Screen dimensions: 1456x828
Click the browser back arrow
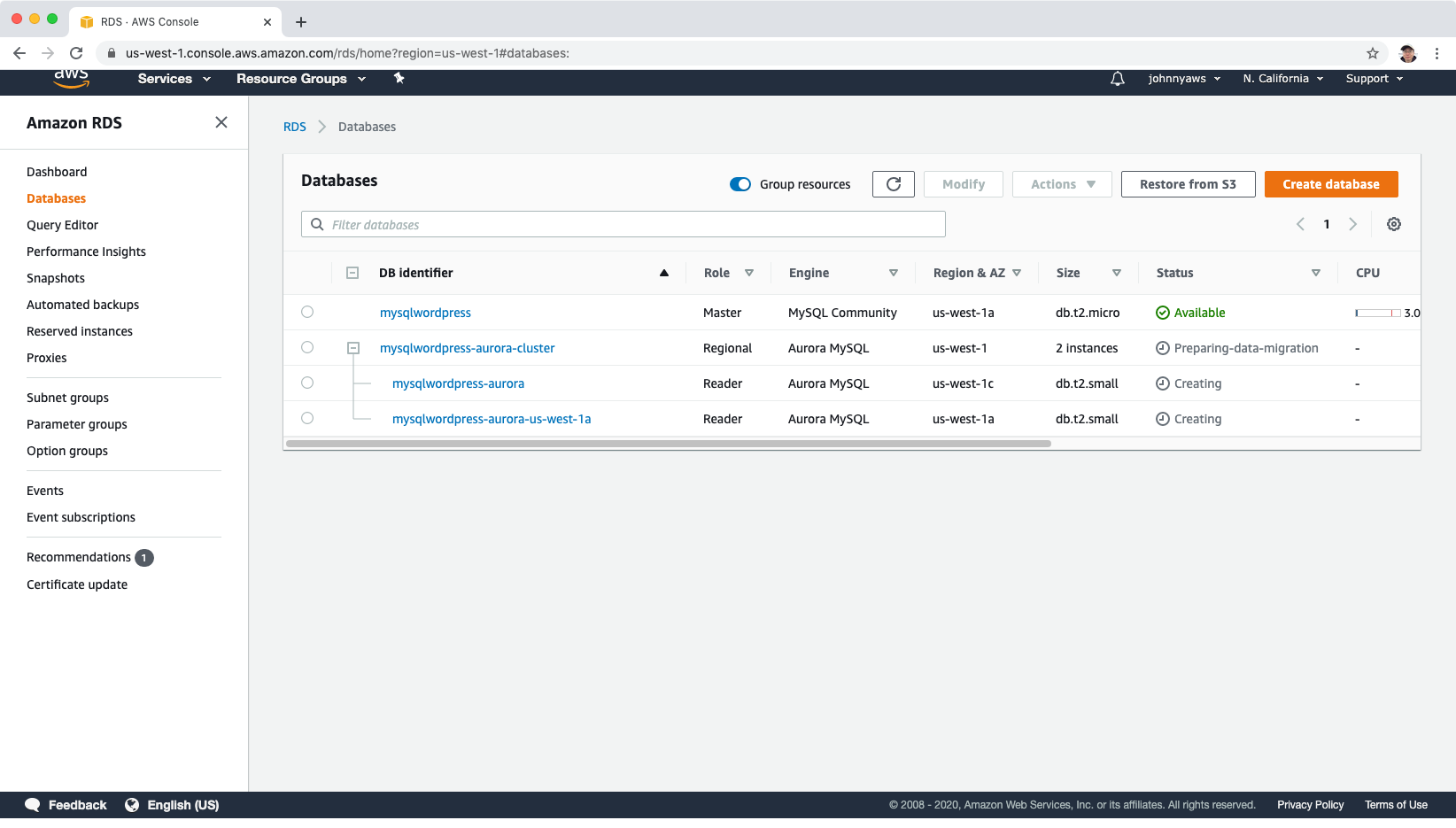tap(19, 53)
